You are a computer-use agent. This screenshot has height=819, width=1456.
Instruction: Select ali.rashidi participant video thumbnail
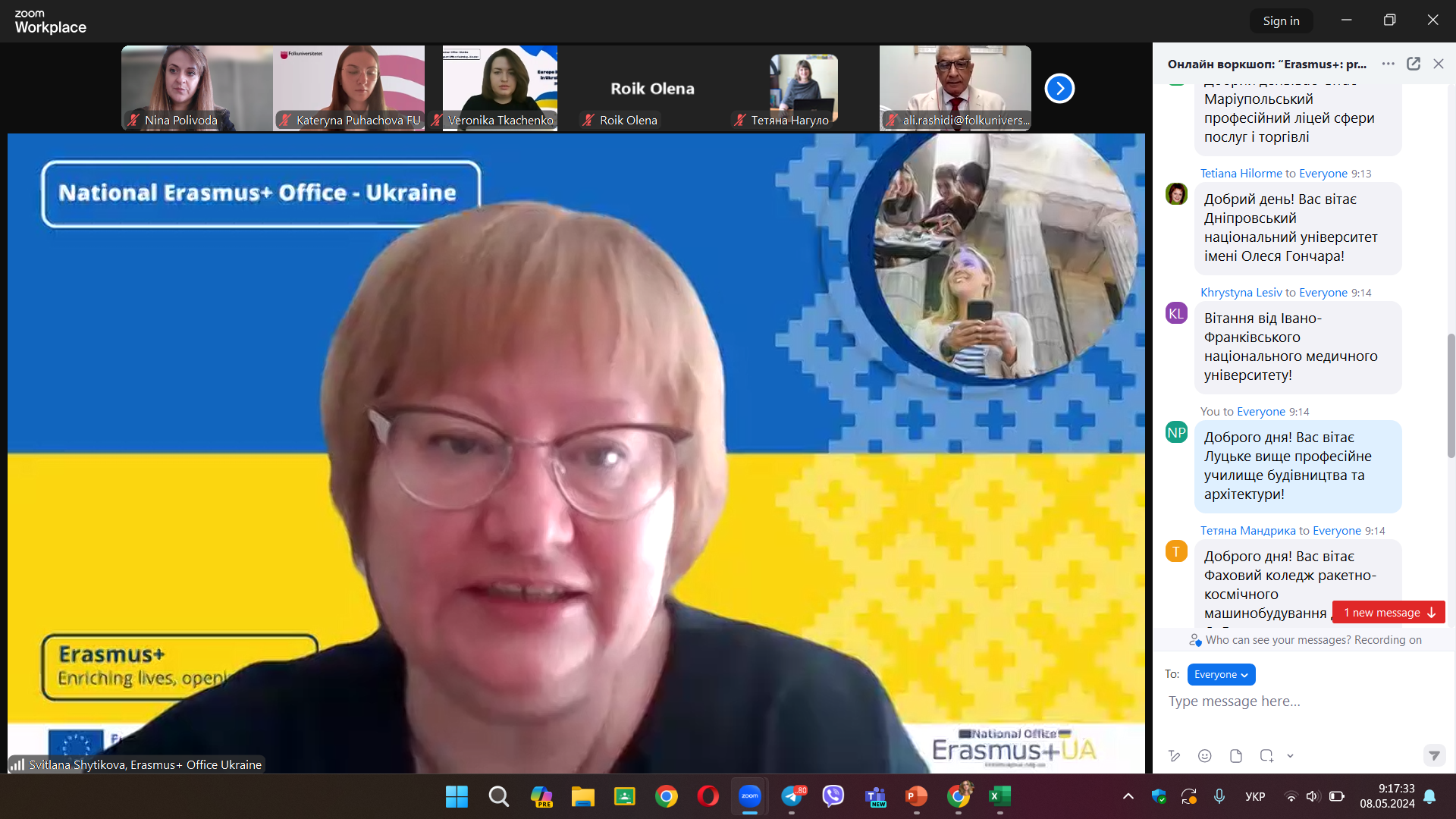[x=955, y=87]
